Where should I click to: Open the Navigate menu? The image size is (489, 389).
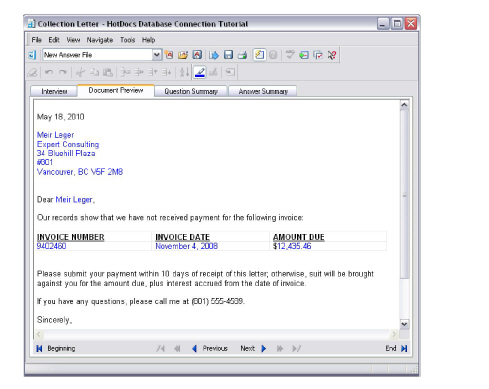[100, 40]
